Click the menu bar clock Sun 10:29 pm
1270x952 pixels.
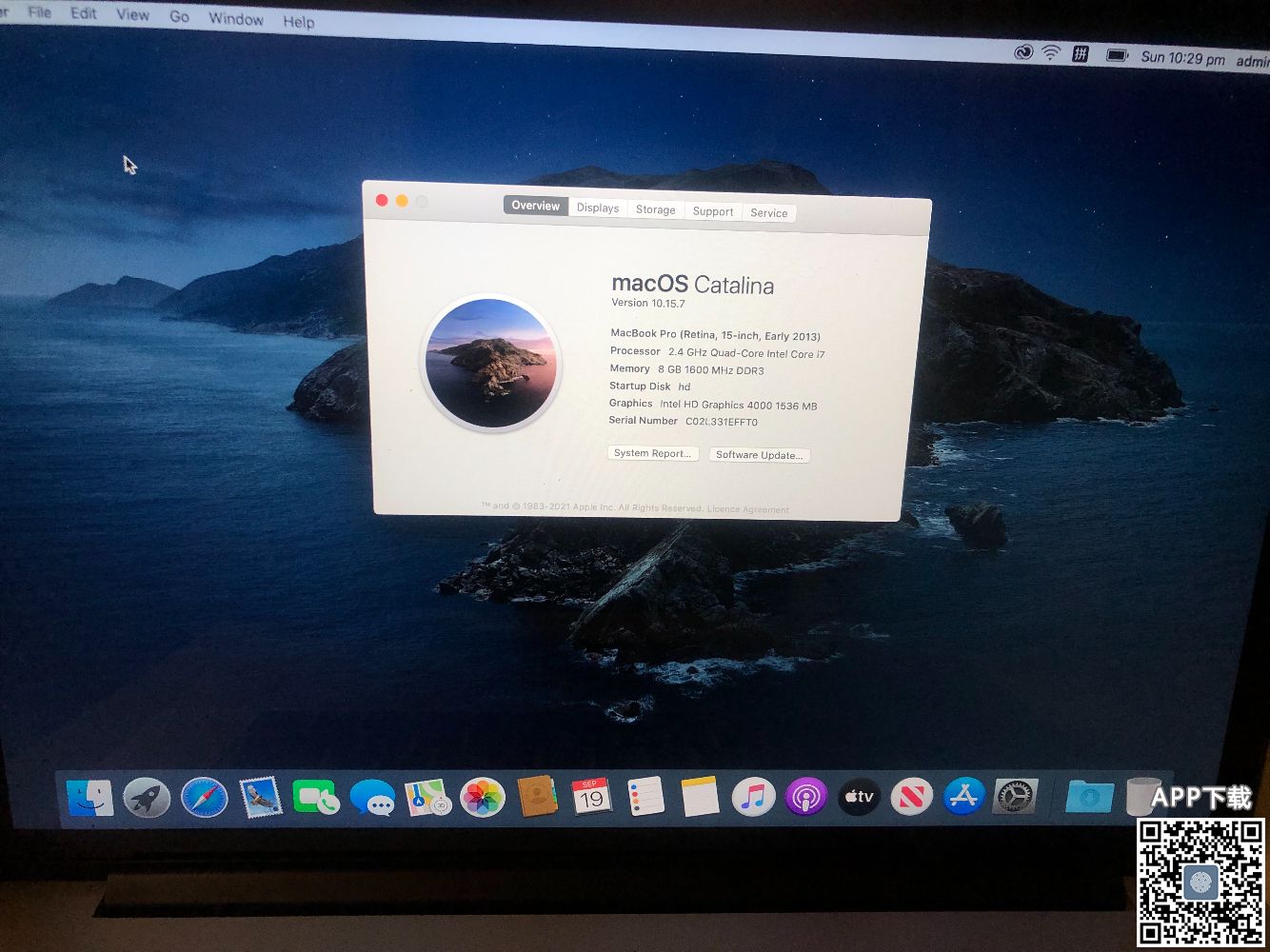[x=1183, y=58]
